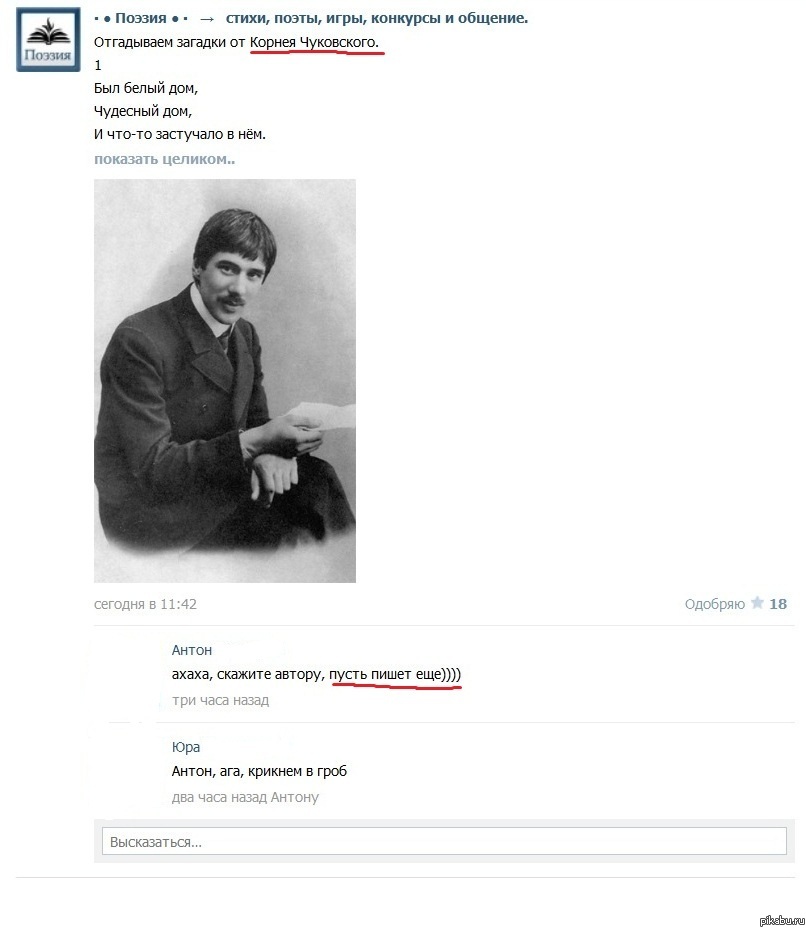Open the black-and-white portrait photo
806x928 pixels.
click(x=225, y=381)
